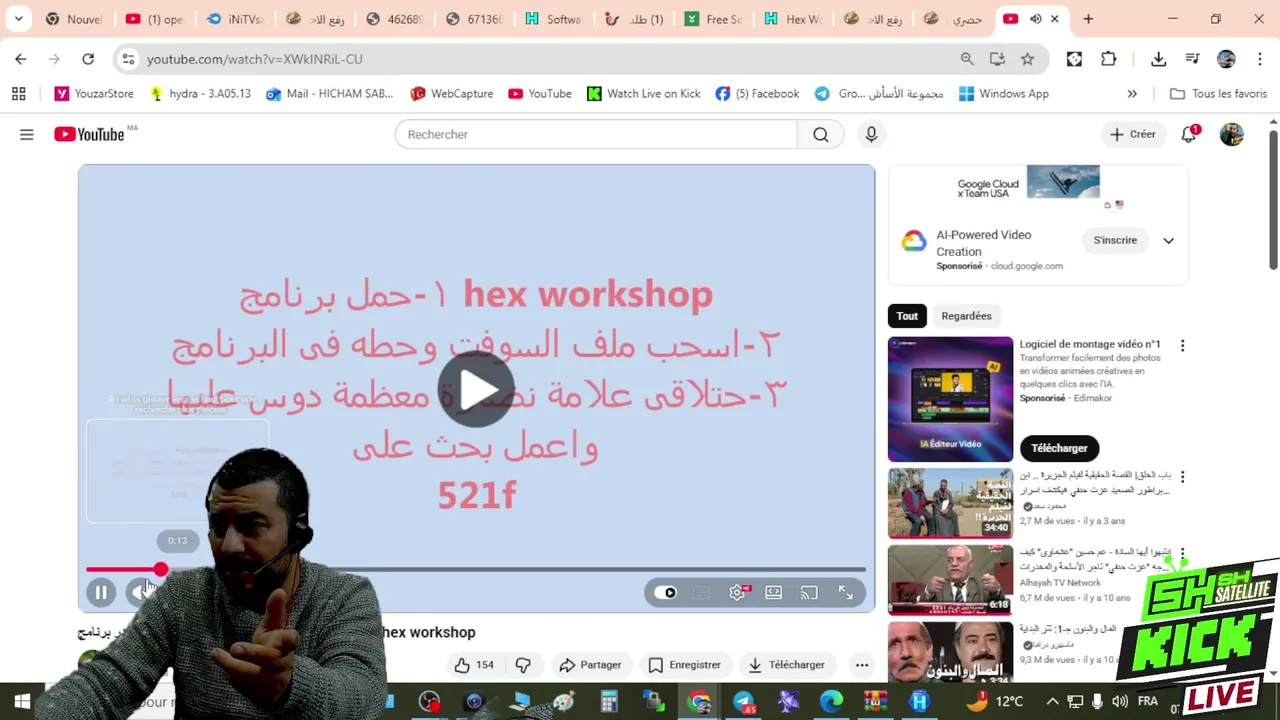
Task: Open the YouTube account avatar menu
Action: 1232,134
